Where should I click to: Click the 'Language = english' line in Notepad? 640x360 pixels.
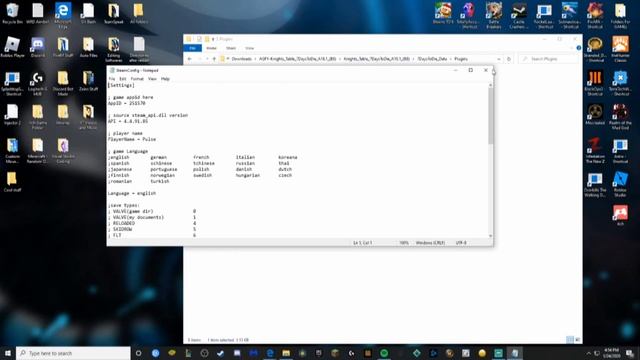[132, 193]
